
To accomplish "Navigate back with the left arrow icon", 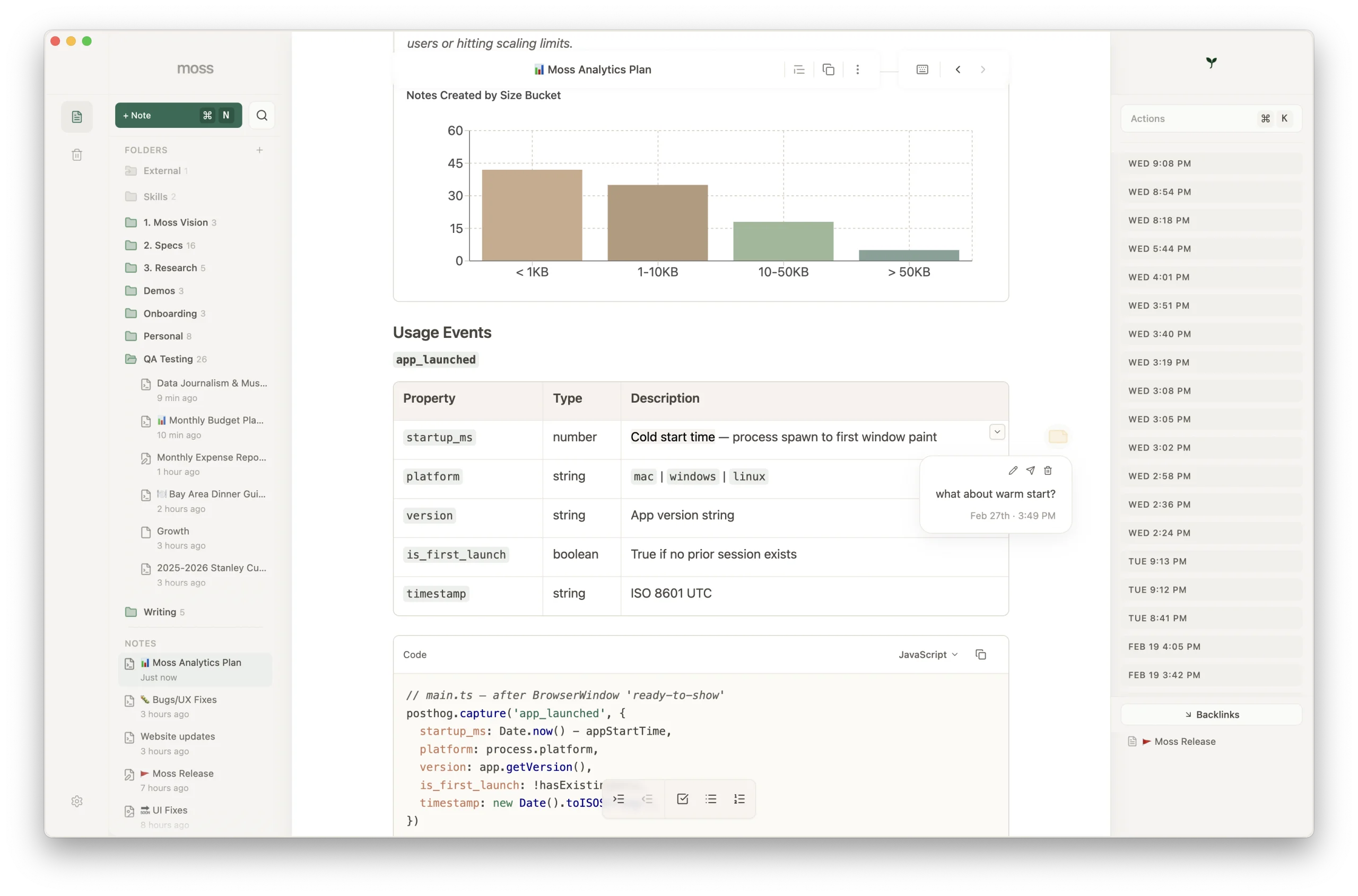I will coord(958,69).
